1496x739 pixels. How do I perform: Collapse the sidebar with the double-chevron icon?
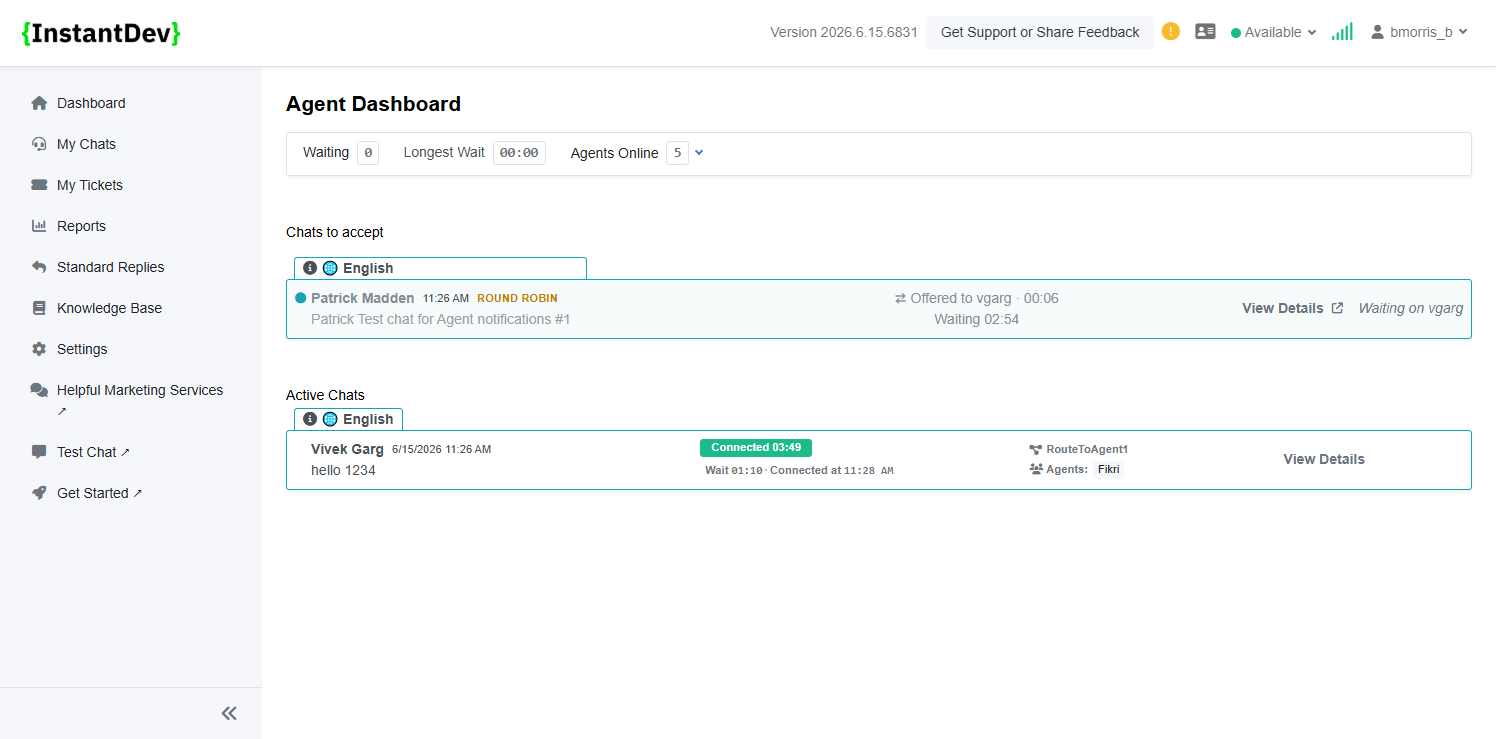tap(229, 713)
